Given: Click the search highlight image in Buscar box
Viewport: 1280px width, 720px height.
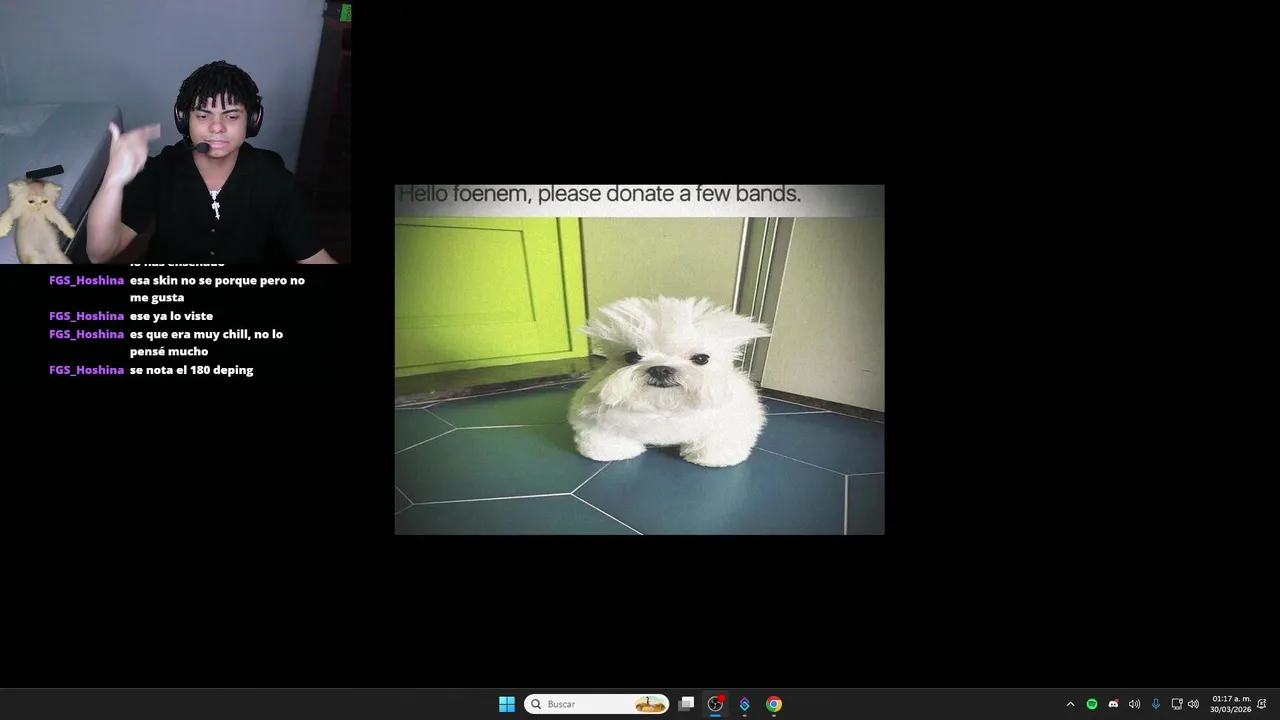Looking at the screenshot, I should (650, 704).
